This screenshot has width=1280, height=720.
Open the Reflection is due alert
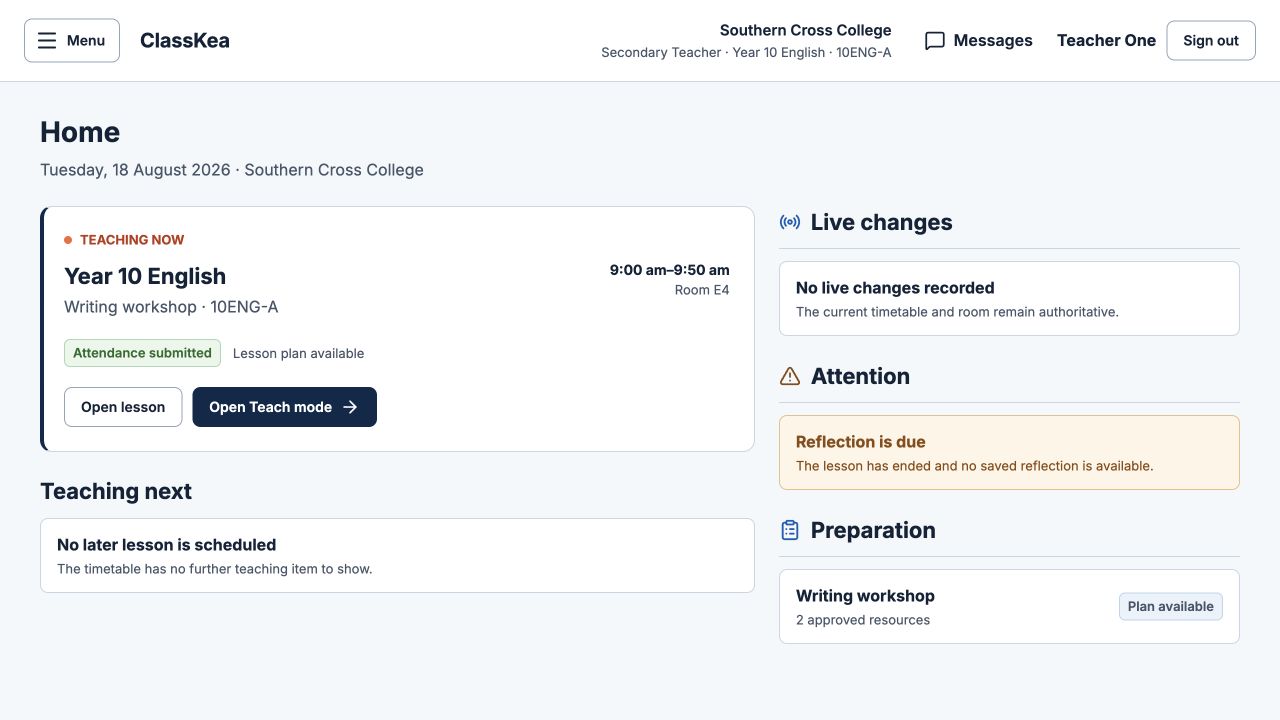(1009, 453)
